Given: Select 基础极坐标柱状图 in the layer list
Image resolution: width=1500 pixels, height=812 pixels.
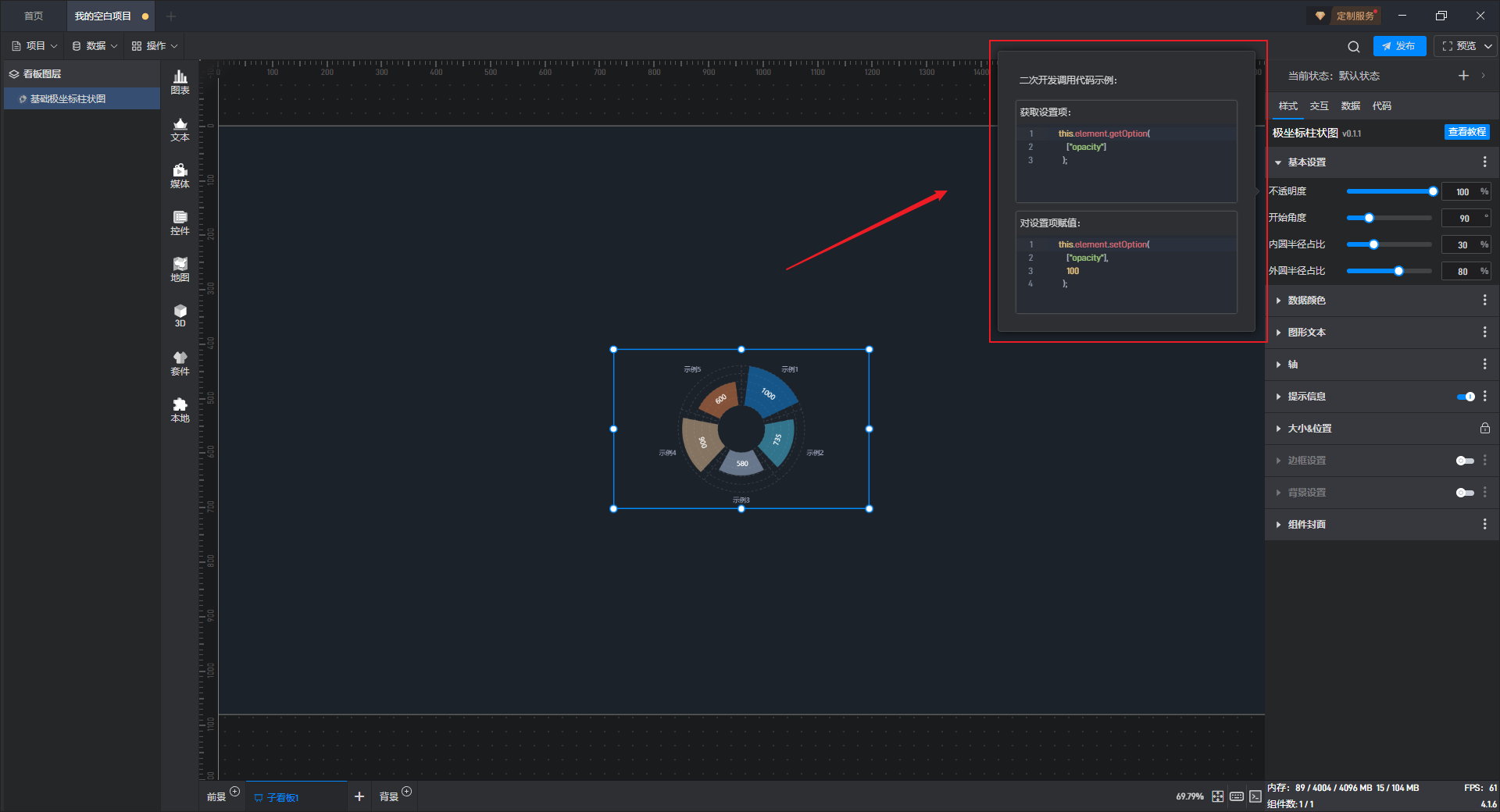Looking at the screenshot, I should point(82,99).
